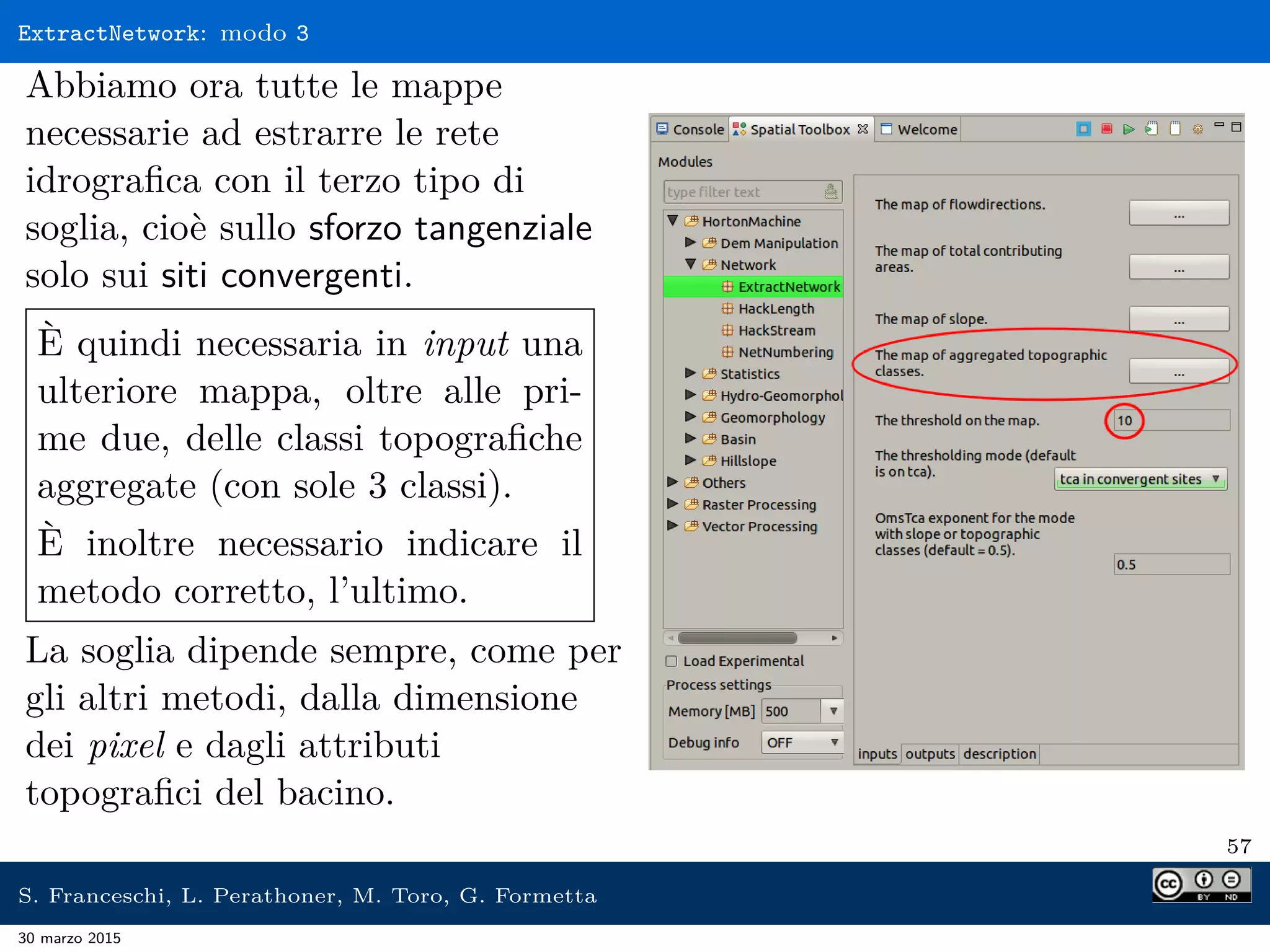Select NetNumbering in the module tree
The image size is (1270, 952).
pyautogui.click(x=786, y=351)
